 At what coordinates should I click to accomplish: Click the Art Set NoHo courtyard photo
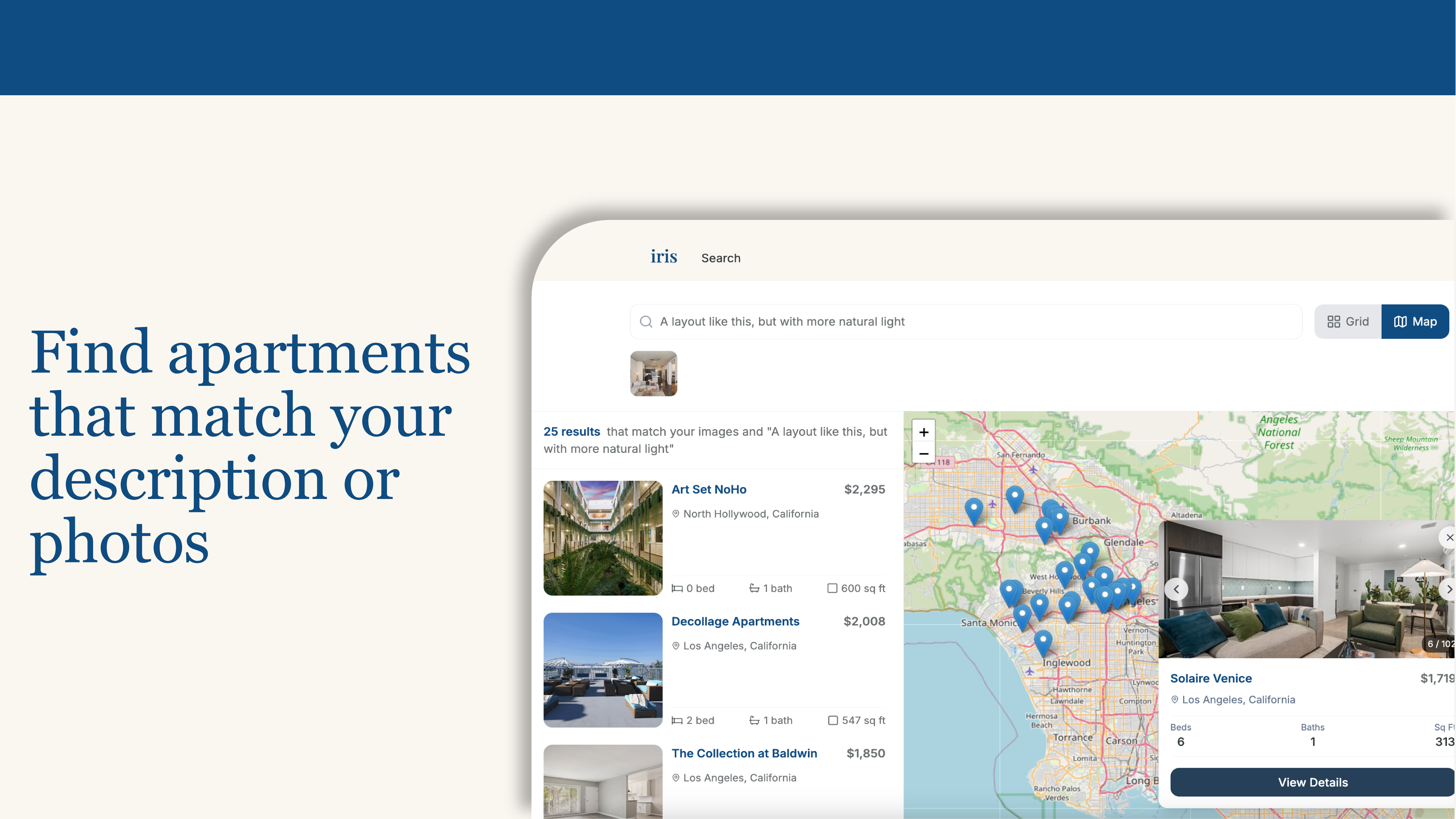point(603,538)
